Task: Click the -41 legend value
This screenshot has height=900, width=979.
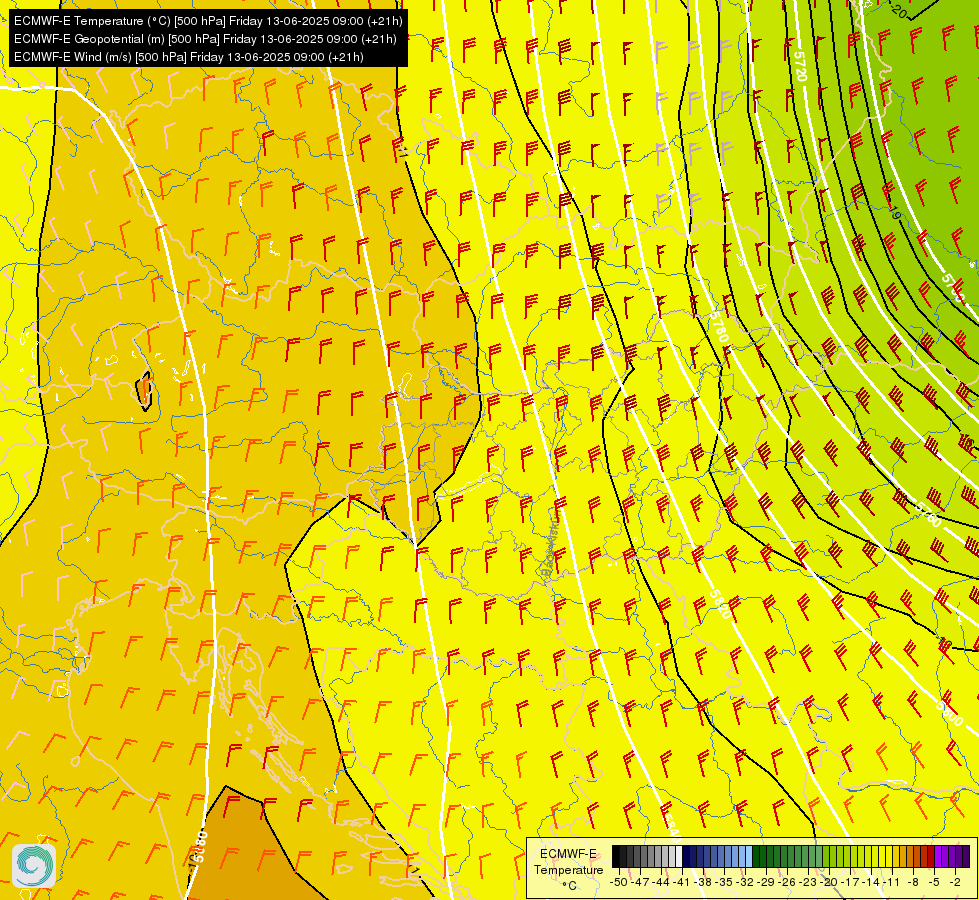Action: [681, 882]
